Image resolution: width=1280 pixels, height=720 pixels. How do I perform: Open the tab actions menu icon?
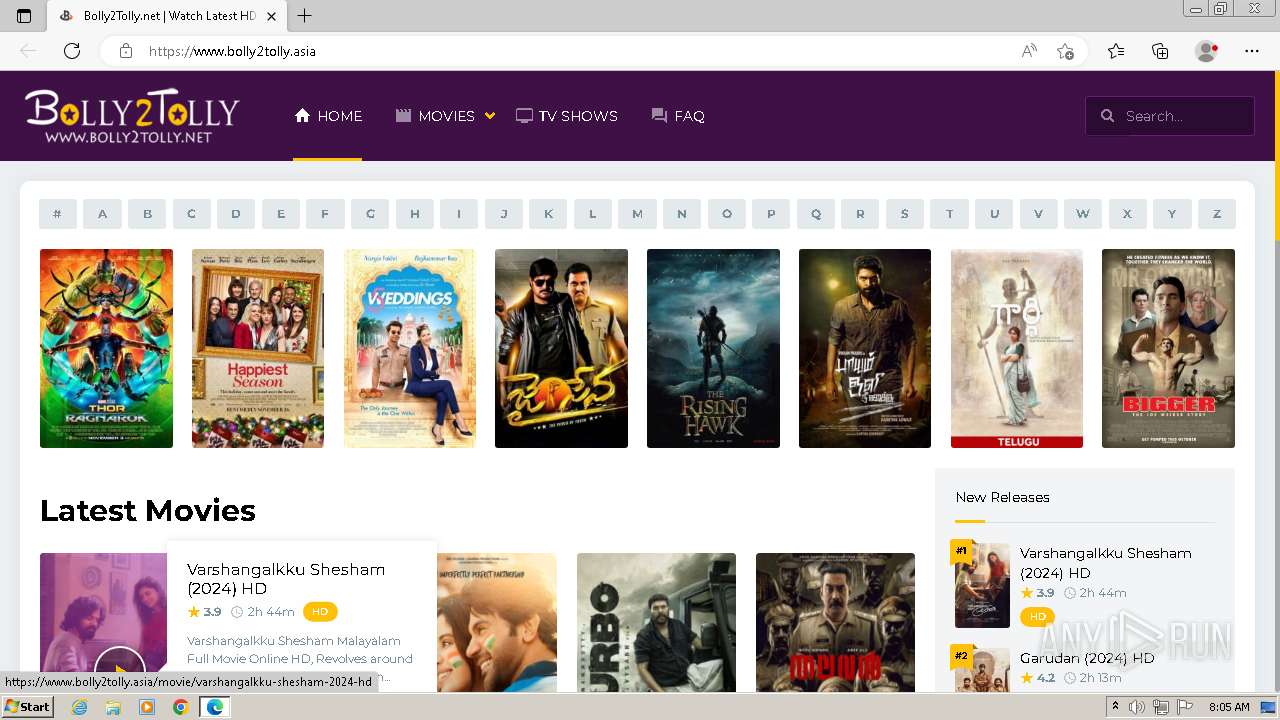click(x=24, y=16)
